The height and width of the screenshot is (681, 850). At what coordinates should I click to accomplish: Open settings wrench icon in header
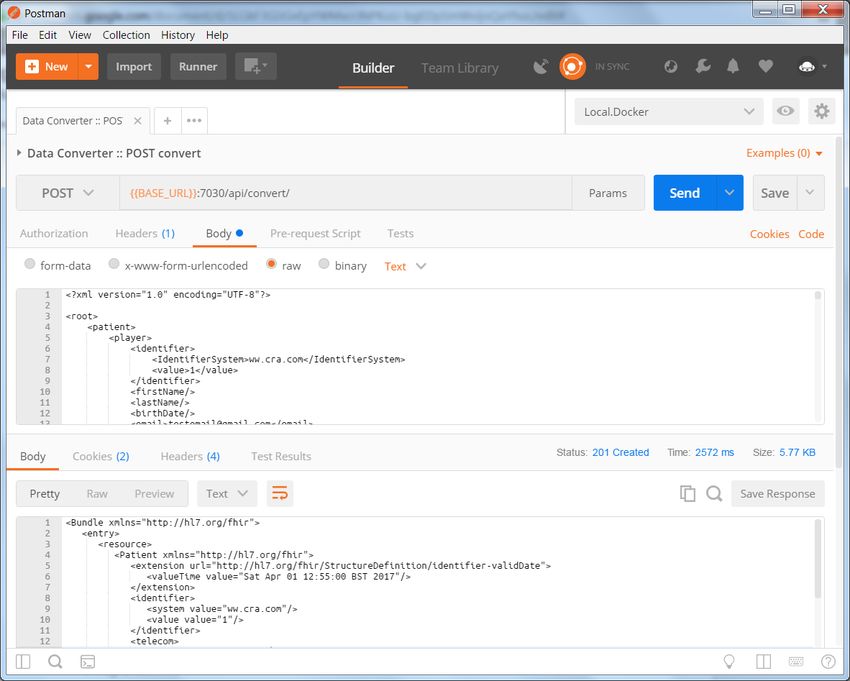(x=703, y=67)
